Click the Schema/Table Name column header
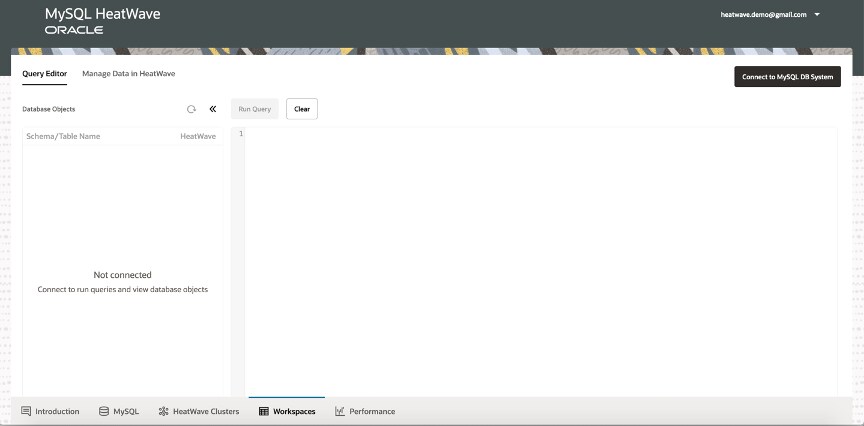The image size is (864, 426). 63,136
